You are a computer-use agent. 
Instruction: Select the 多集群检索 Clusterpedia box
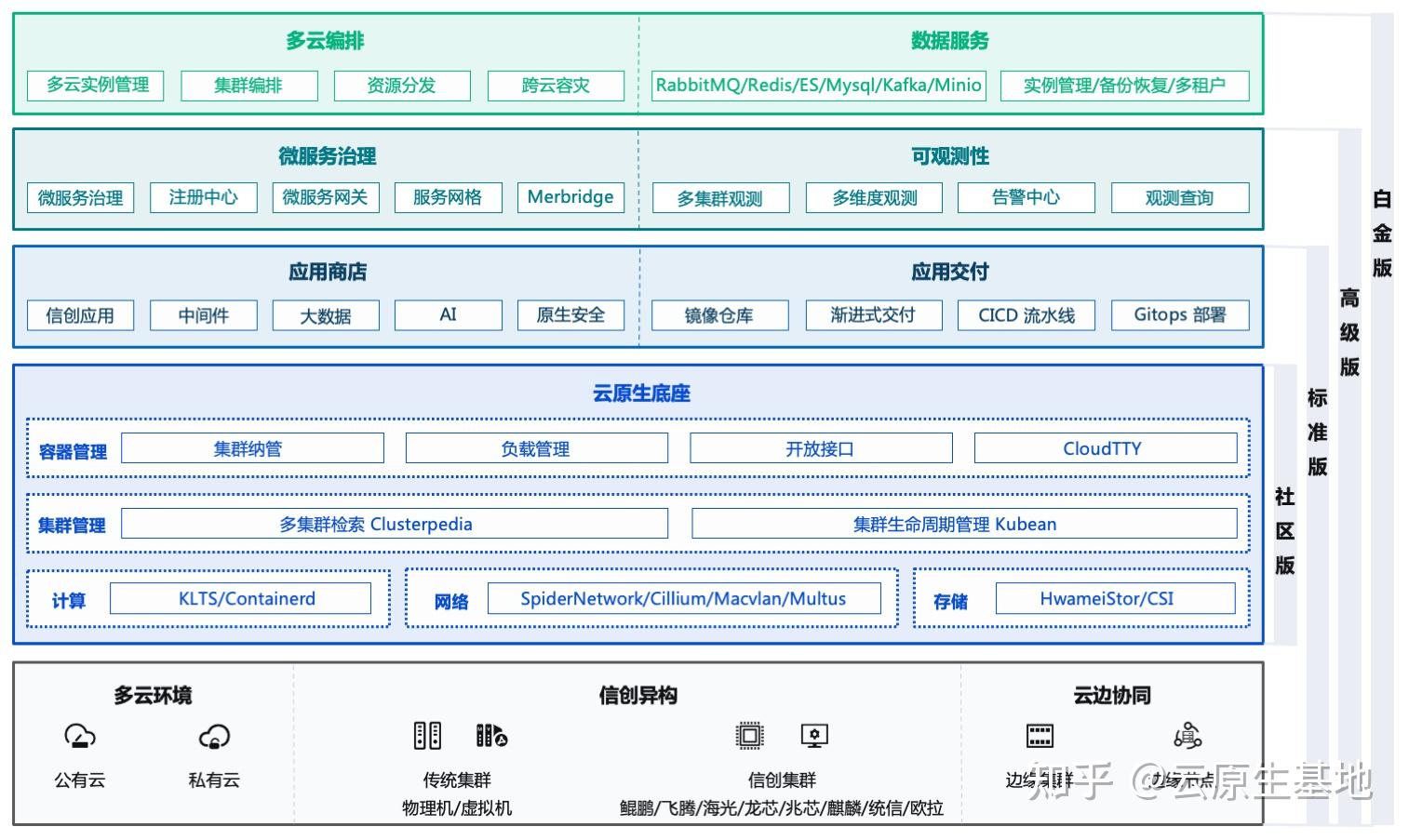[x=395, y=524]
